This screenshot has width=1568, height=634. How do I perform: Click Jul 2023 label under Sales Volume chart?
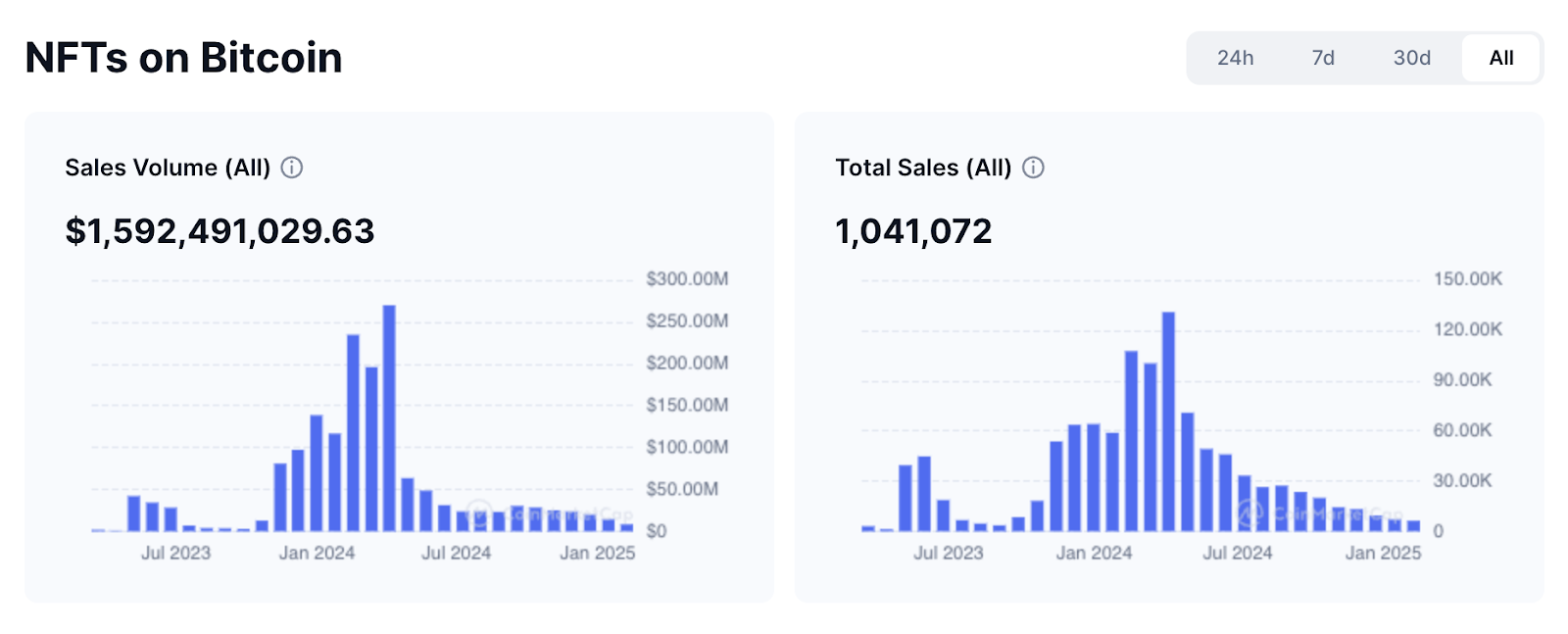(x=176, y=554)
